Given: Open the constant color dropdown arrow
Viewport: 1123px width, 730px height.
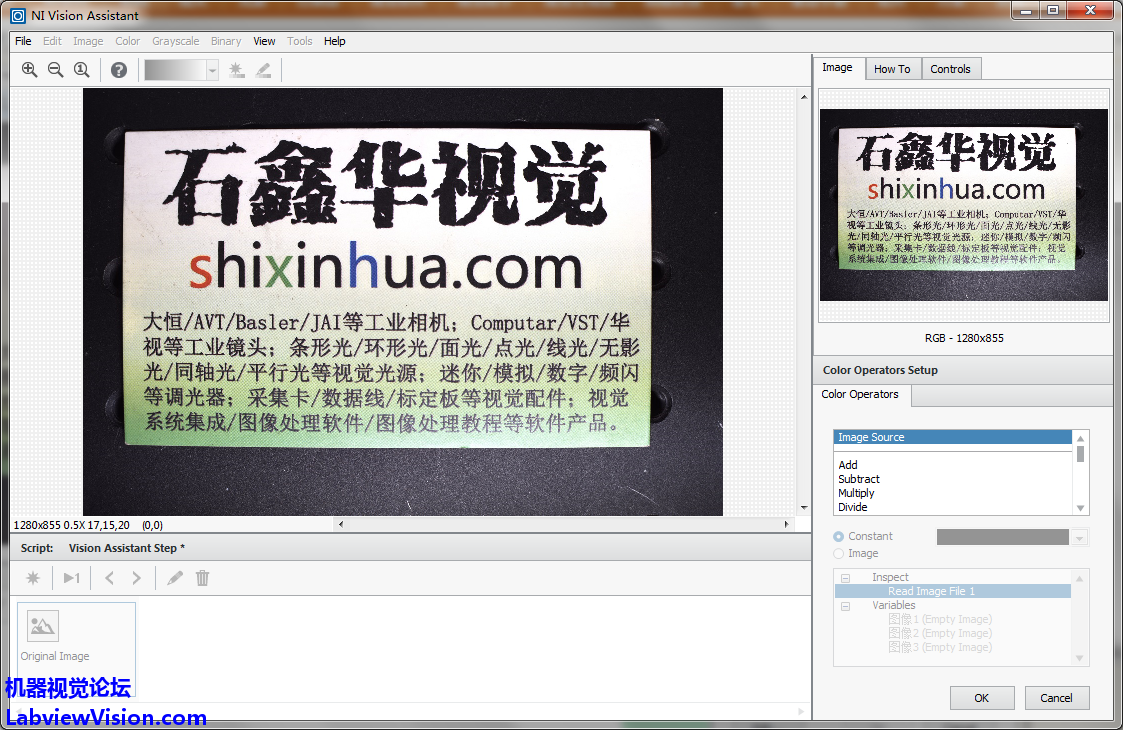Looking at the screenshot, I should 1079,538.
